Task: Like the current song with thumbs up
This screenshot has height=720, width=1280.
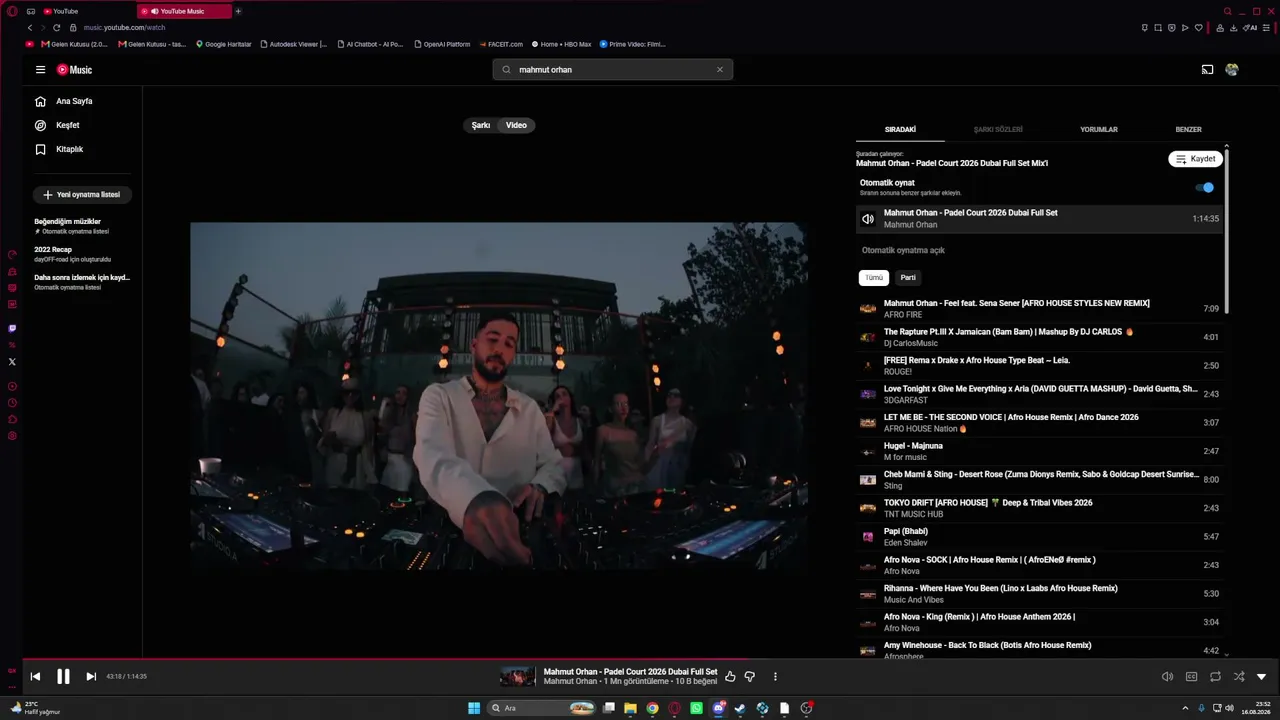Action: coord(730,677)
